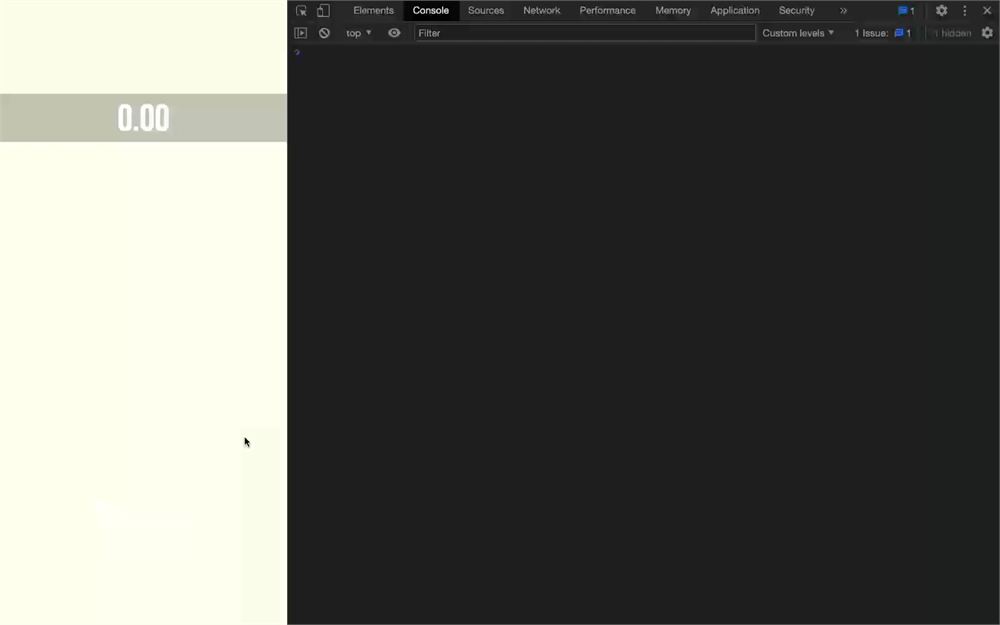Click the 0.00 timer display
Screen dimensions: 1000x625
point(143,119)
